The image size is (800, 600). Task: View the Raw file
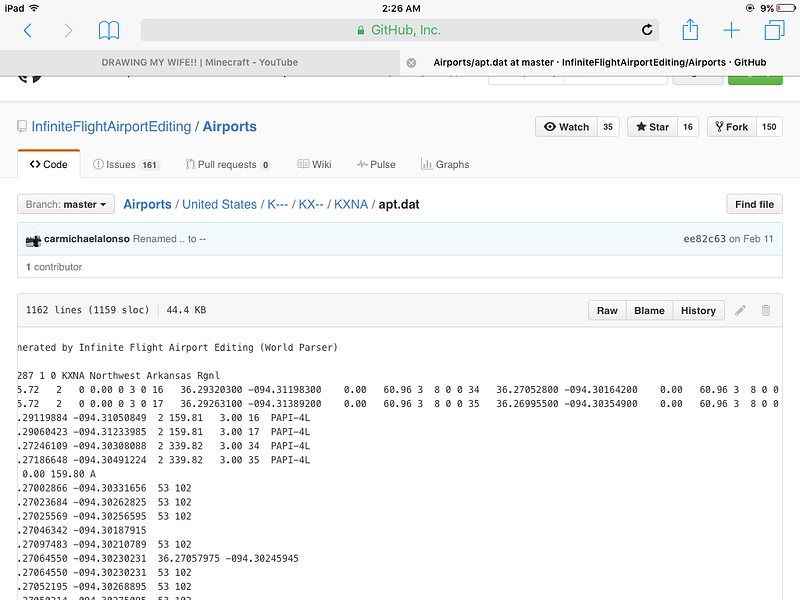tap(607, 311)
